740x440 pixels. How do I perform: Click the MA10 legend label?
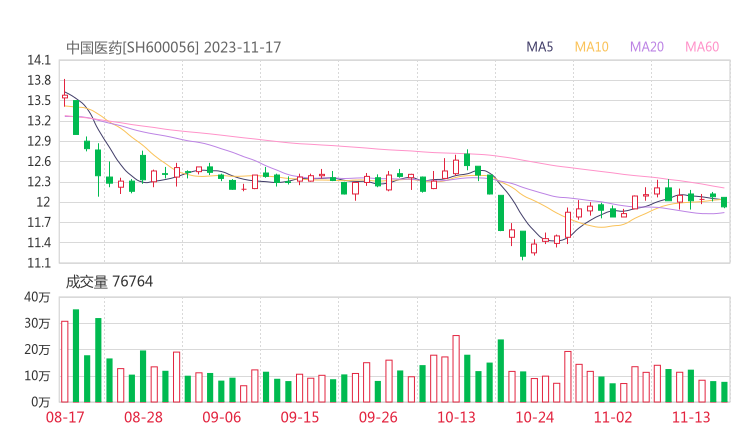point(591,47)
